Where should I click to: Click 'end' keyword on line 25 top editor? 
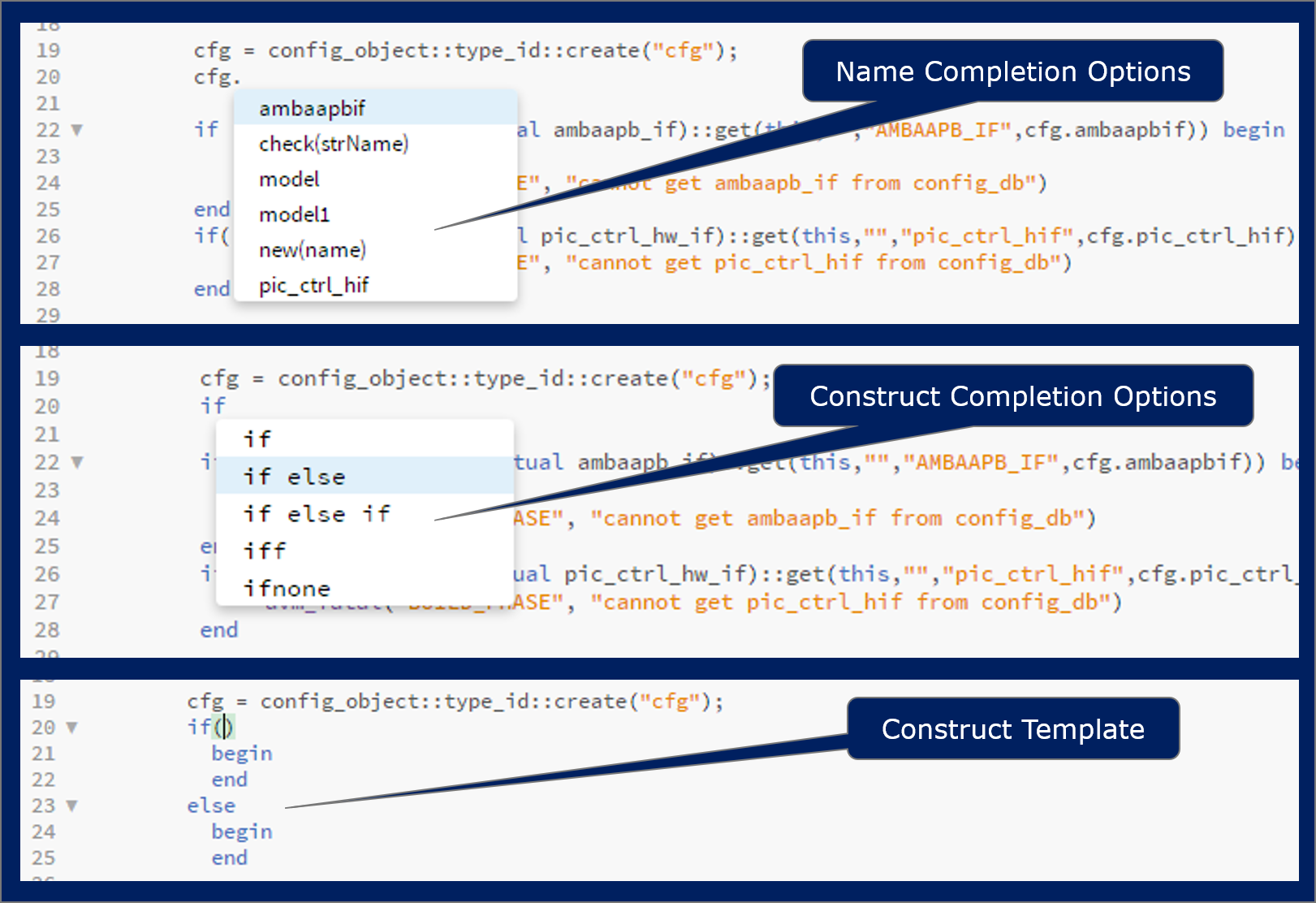point(212,210)
